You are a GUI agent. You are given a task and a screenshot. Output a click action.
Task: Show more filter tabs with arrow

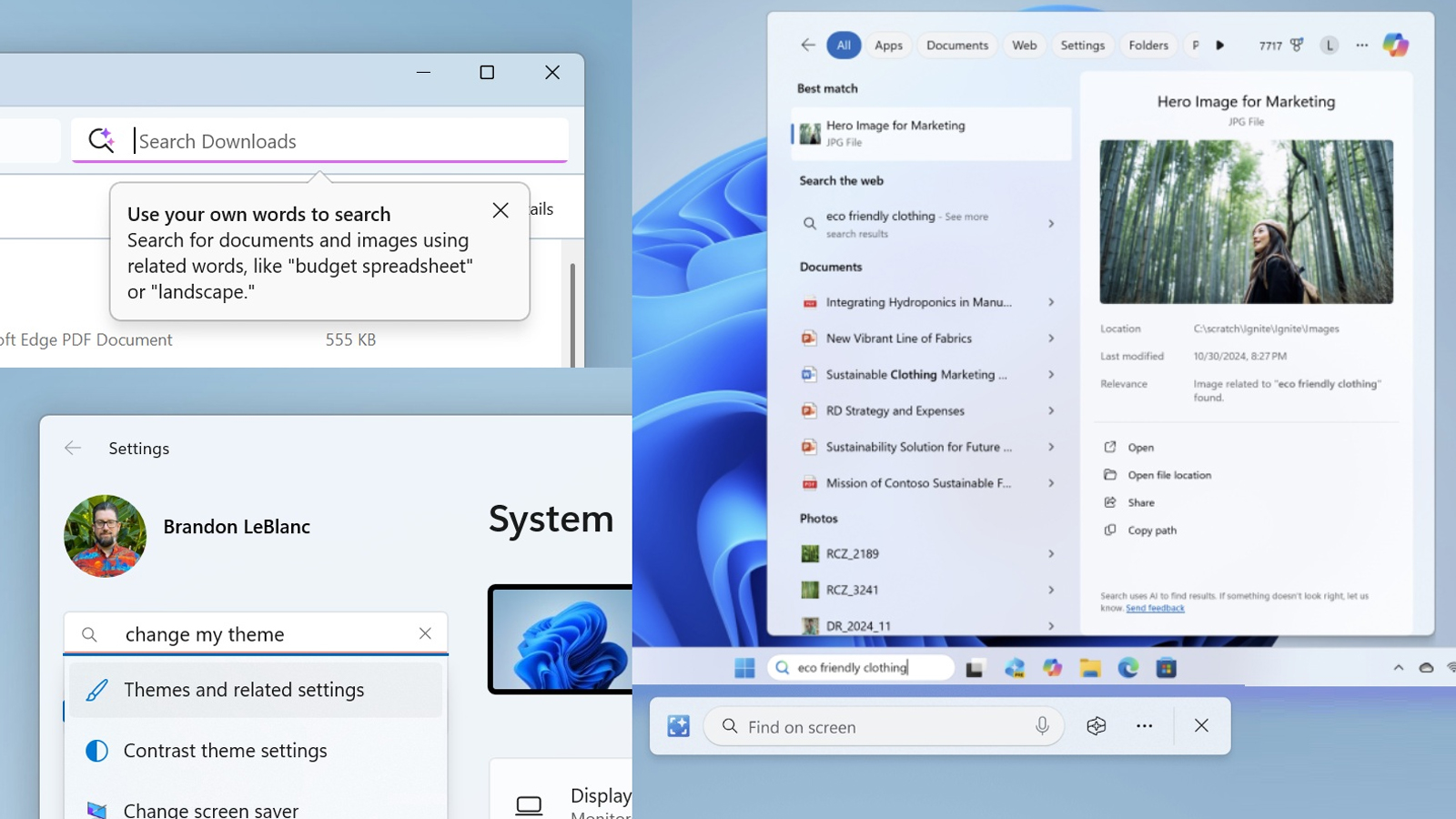point(1220,45)
